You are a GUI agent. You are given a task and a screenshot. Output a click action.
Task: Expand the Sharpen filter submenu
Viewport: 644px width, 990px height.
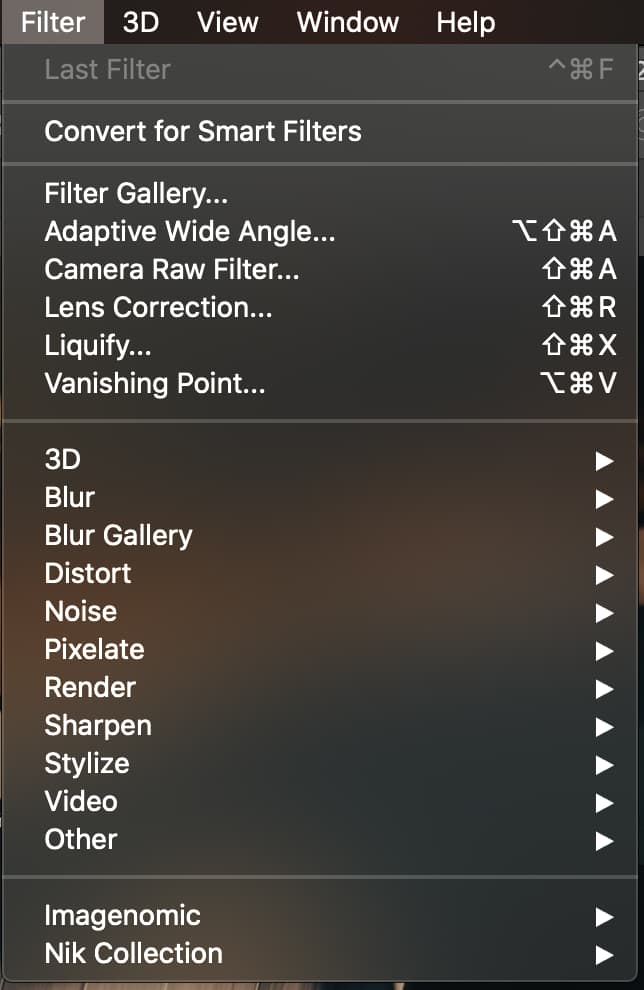click(x=319, y=725)
